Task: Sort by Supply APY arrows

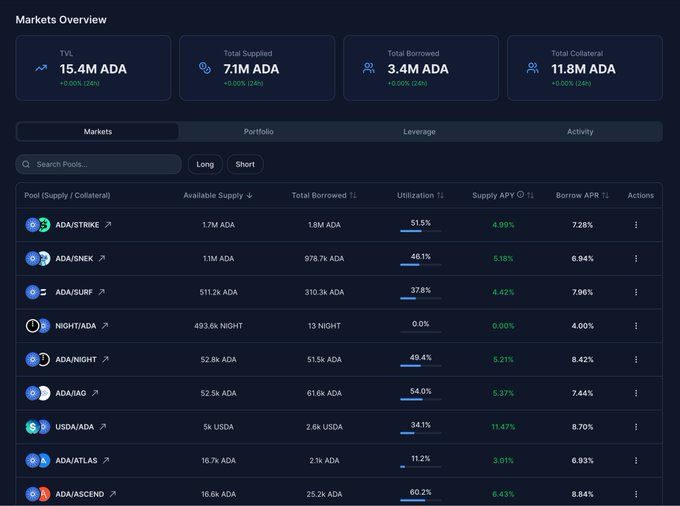Action: tap(530, 196)
